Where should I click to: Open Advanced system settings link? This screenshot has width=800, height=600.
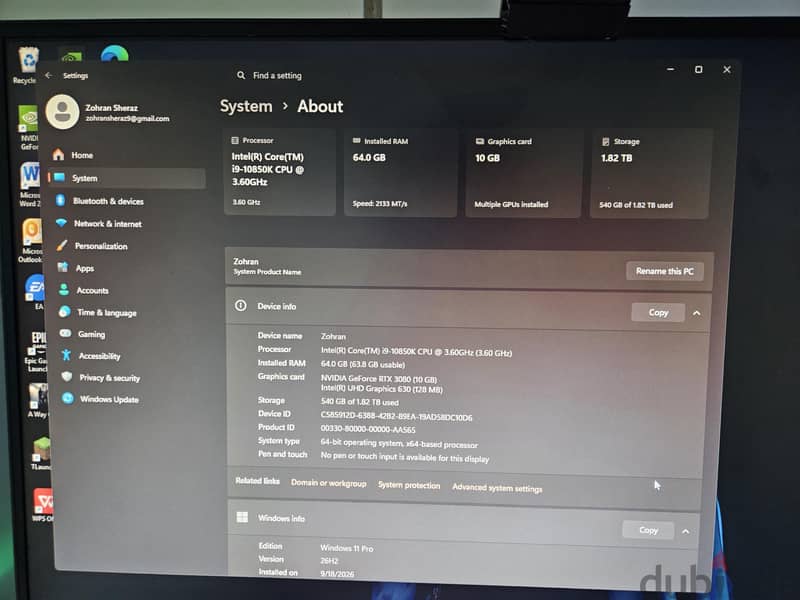coord(497,488)
